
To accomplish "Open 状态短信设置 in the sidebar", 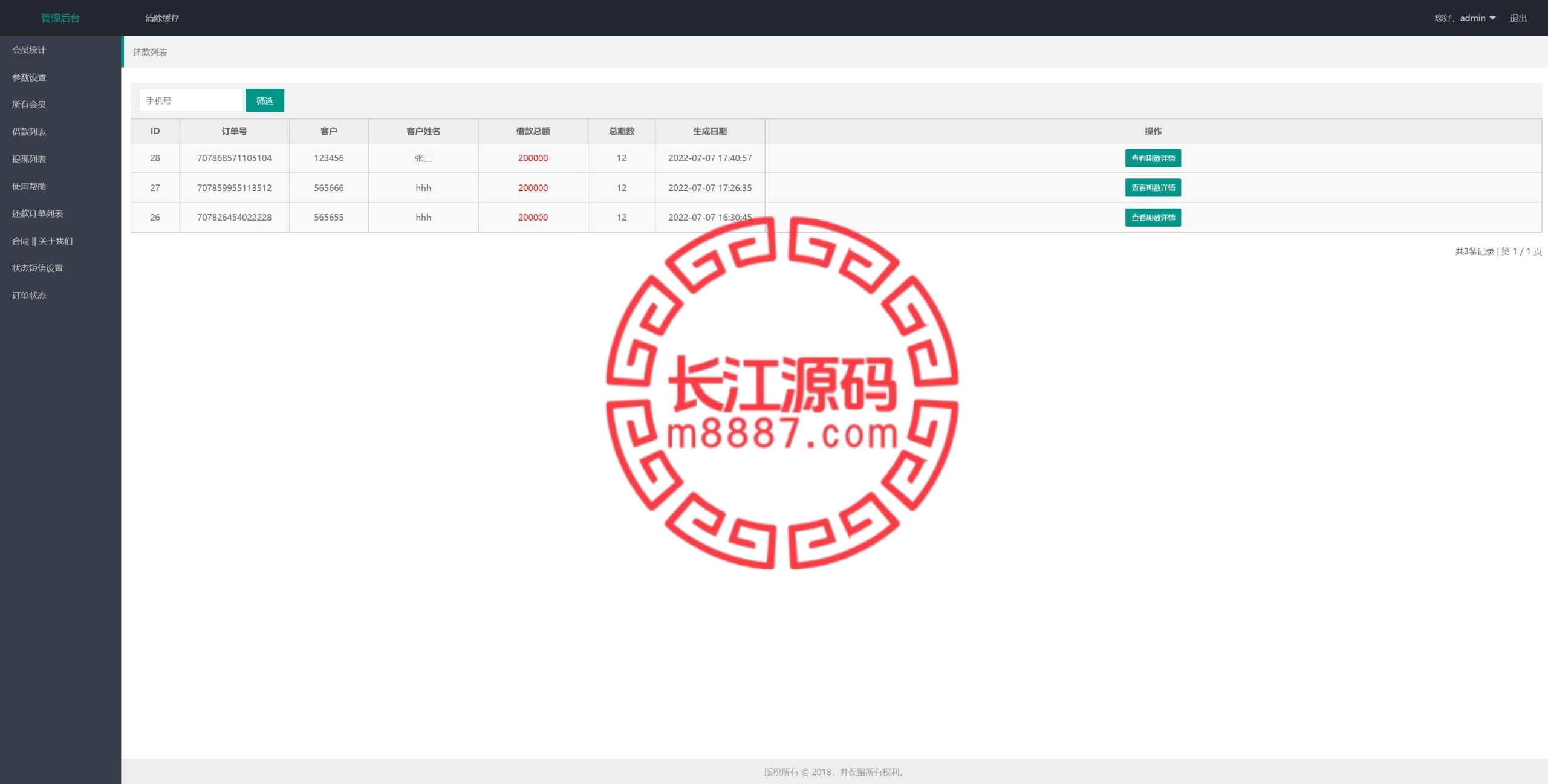I will [x=37, y=268].
